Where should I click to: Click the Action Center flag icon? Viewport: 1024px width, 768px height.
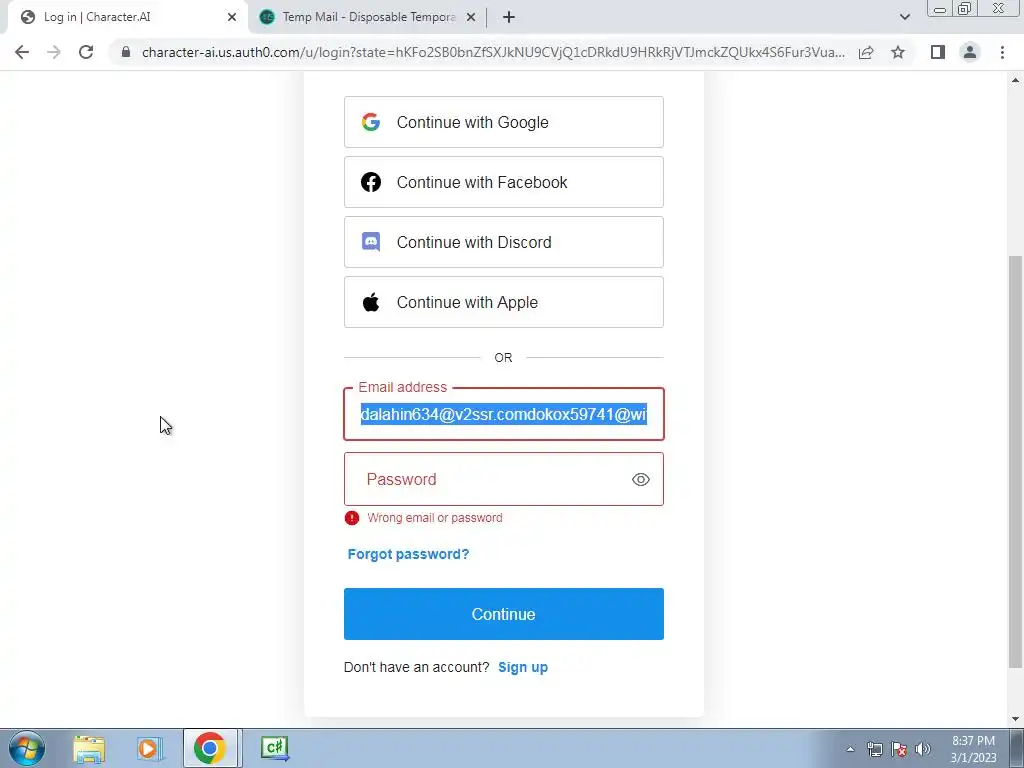point(899,749)
